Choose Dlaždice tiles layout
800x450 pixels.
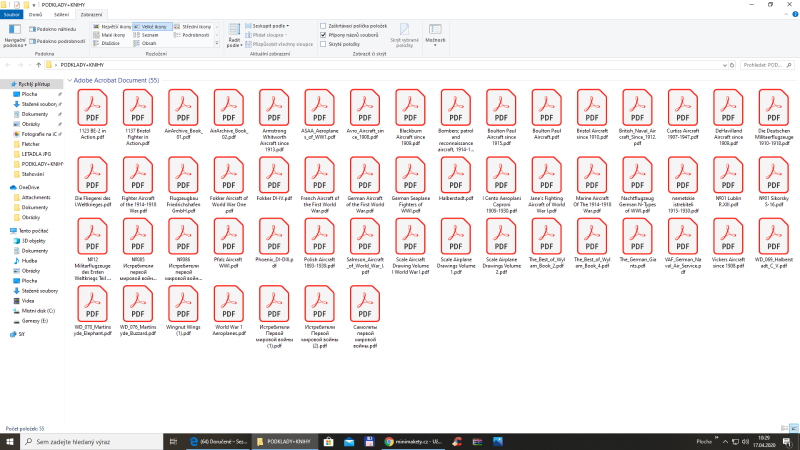(x=107, y=43)
